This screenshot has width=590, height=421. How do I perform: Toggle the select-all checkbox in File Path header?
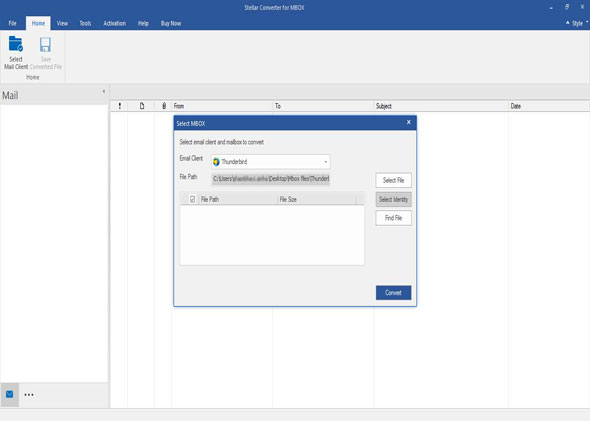[193, 199]
